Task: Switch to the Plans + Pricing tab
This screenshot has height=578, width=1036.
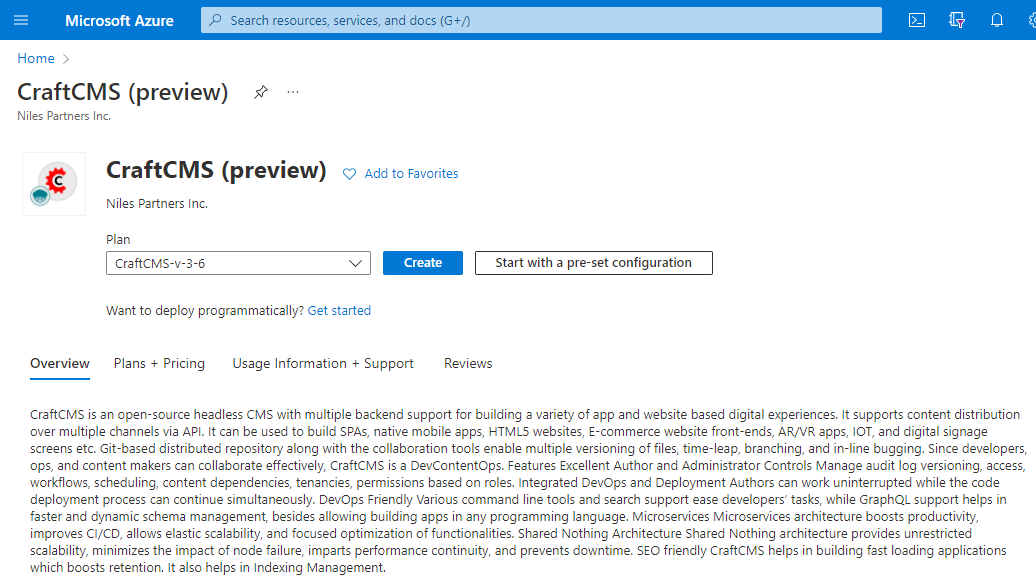Action: click(159, 363)
